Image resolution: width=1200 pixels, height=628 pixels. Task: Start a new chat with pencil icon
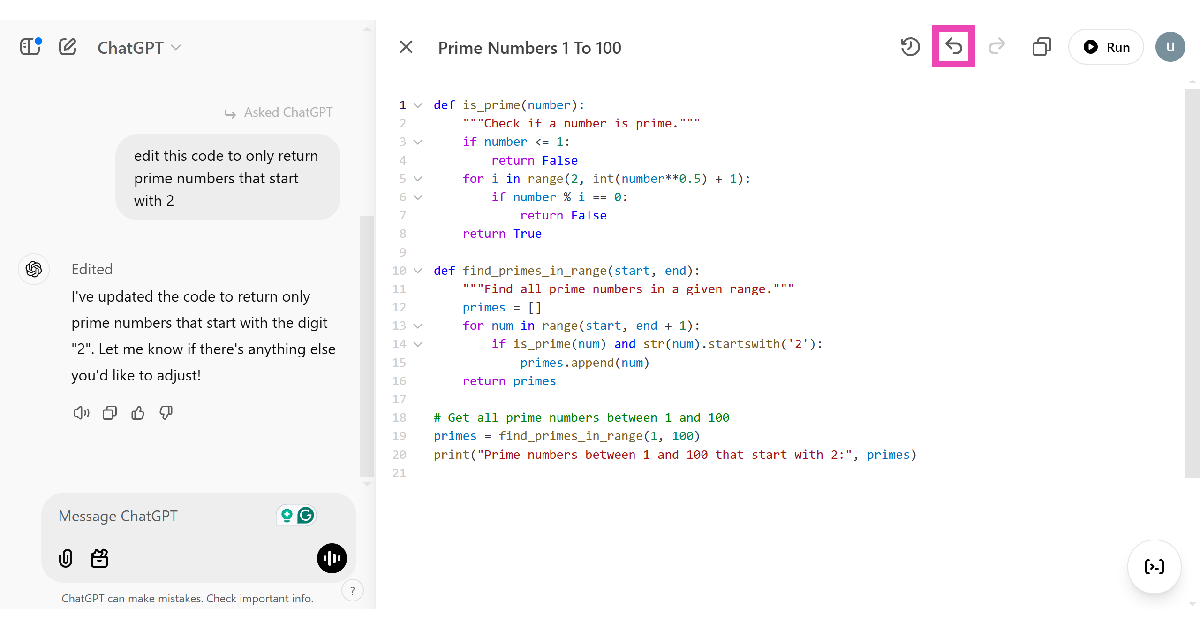pyautogui.click(x=68, y=47)
